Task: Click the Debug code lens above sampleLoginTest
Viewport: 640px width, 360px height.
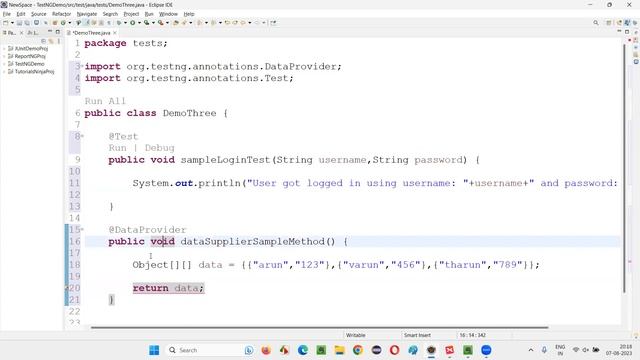Action: click(x=160, y=148)
